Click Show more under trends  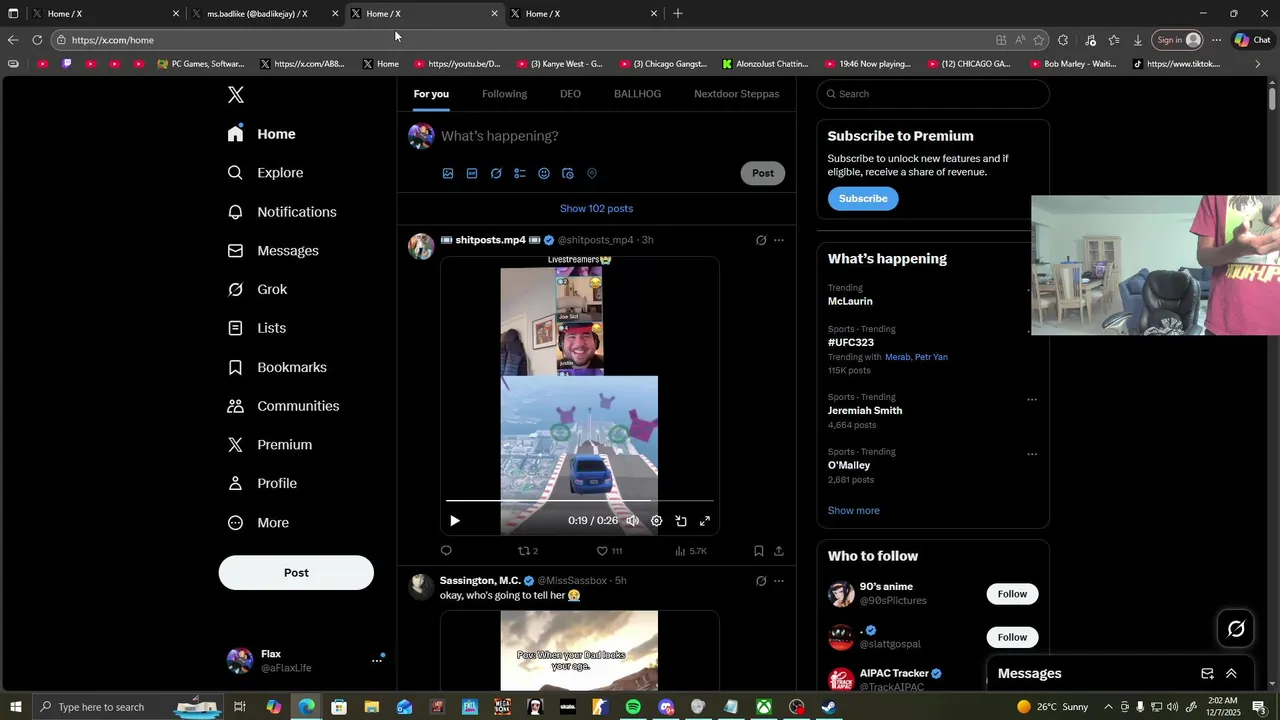[854, 511]
